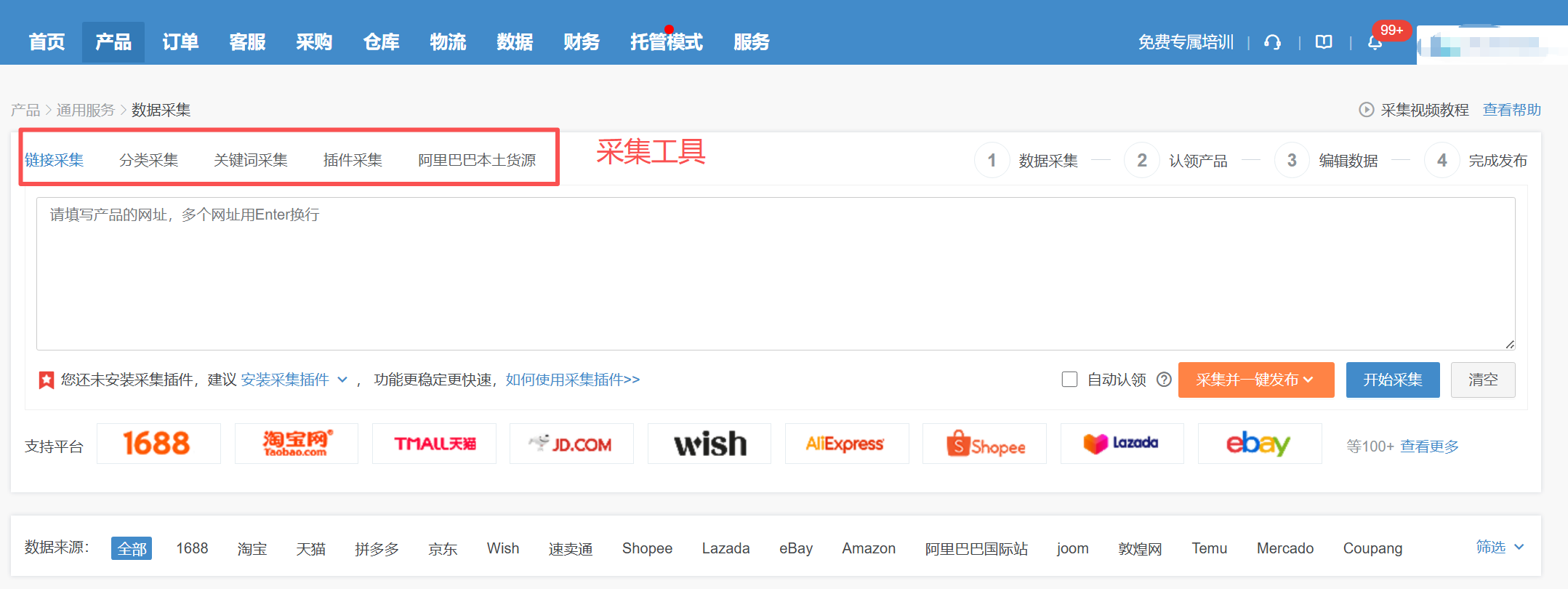Filter data source by Coupang
Screen dimensions: 1568x589
point(1372,548)
